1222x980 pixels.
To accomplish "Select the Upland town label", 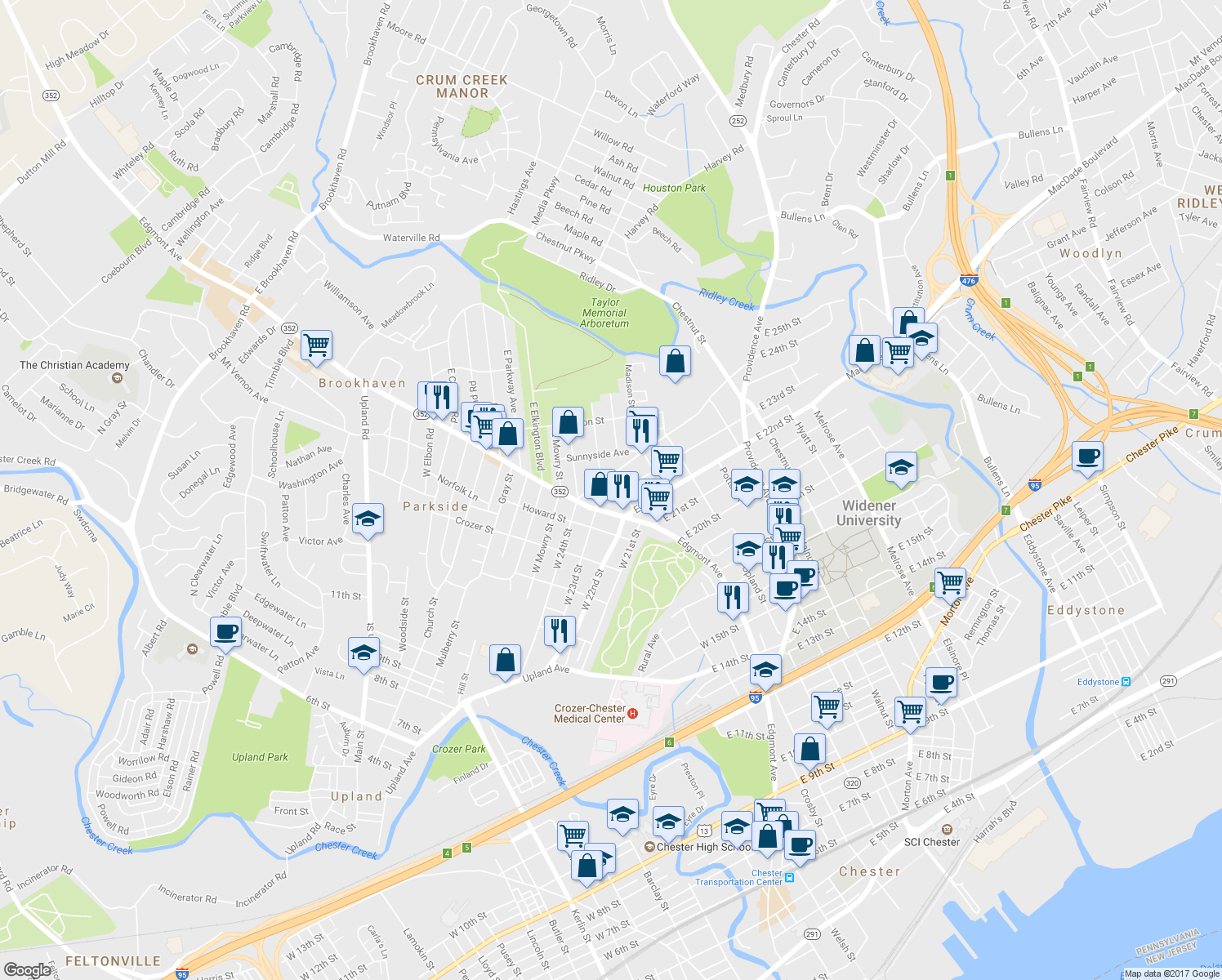I will (x=356, y=796).
